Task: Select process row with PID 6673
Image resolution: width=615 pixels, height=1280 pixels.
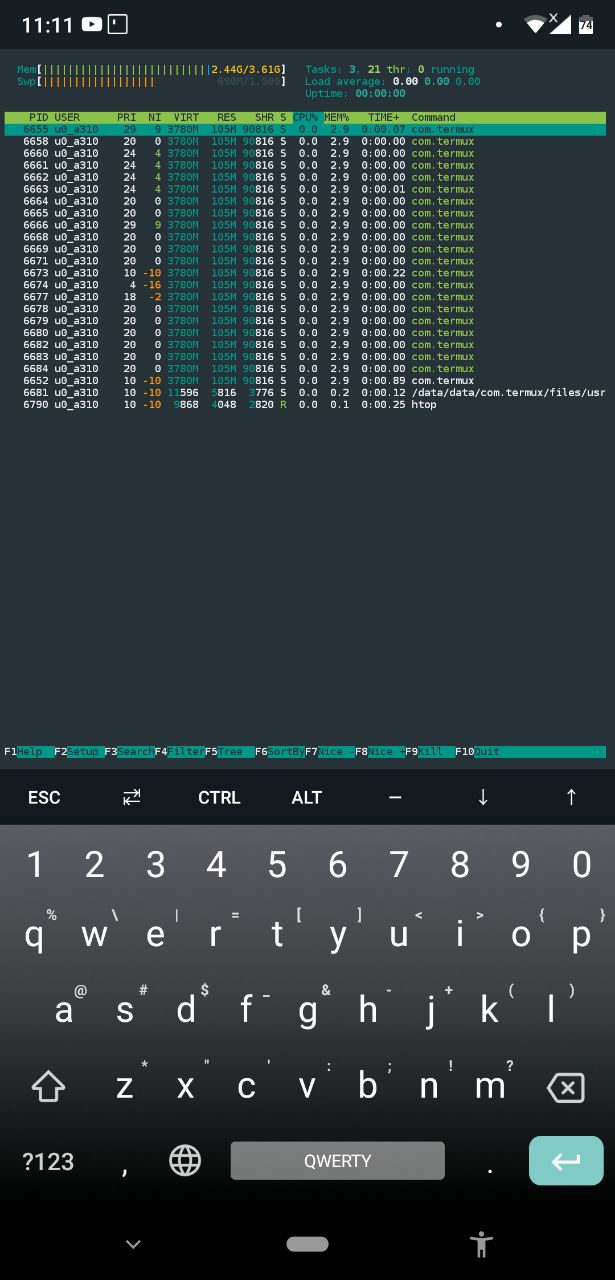Action: (305, 273)
